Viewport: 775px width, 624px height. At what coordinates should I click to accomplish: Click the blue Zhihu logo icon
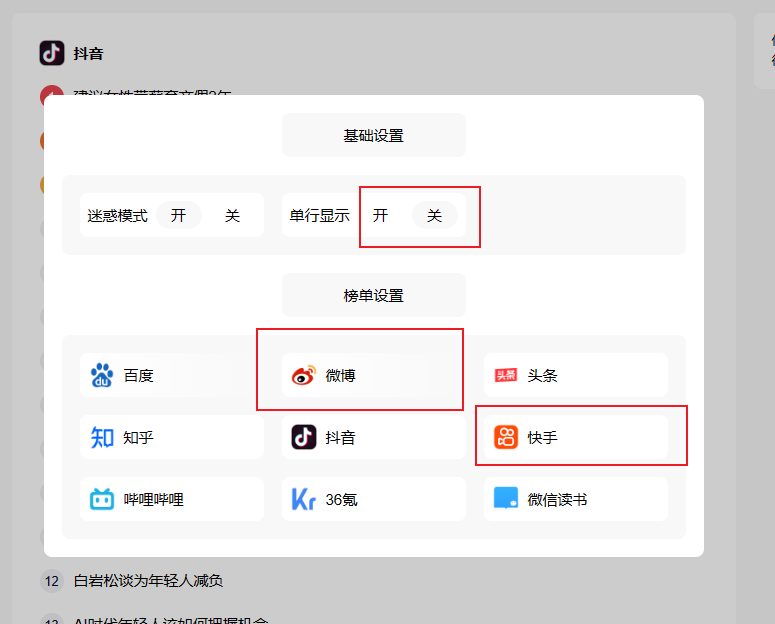pyautogui.click(x=102, y=438)
